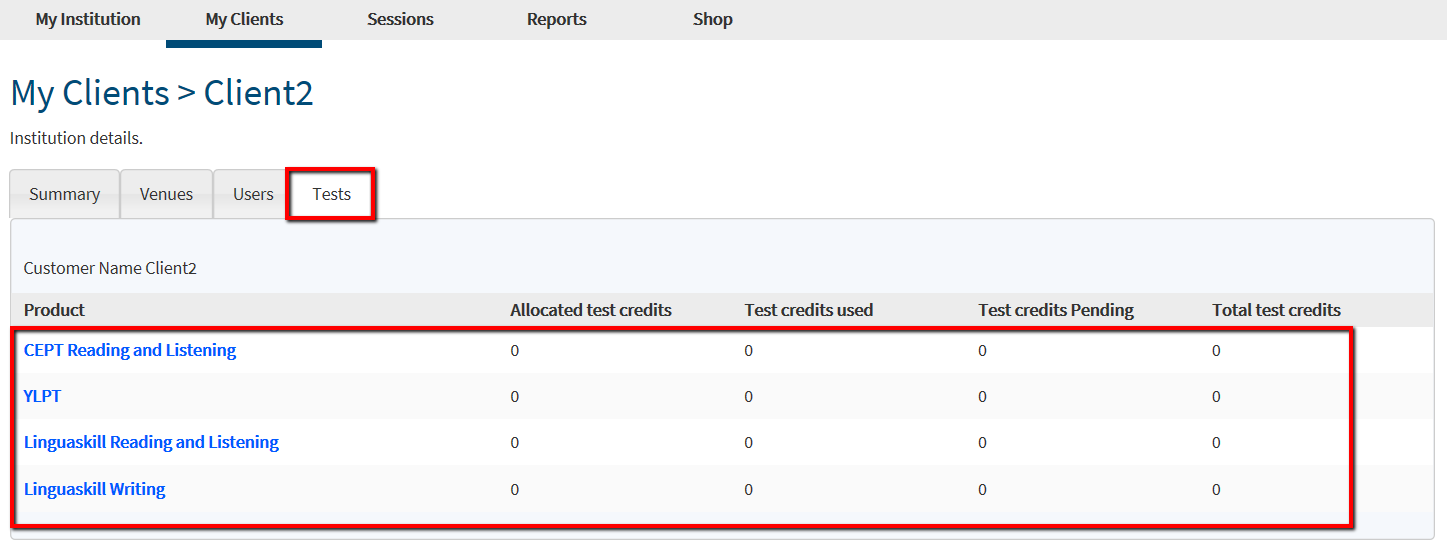Click total credits for Linguaskill Reading and Listening
The image size is (1447, 550).
tap(1217, 443)
